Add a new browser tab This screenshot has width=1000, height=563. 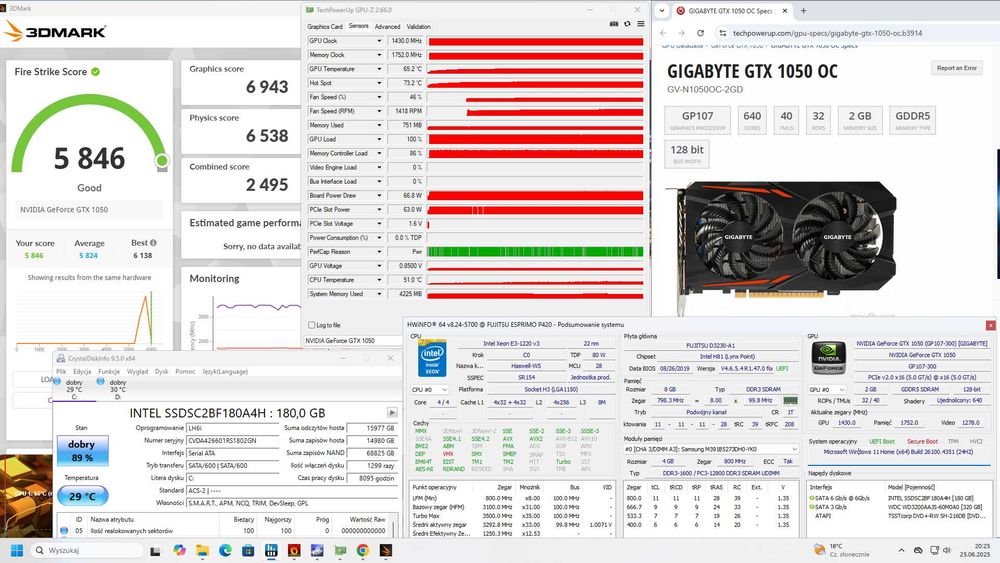[803, 11]
